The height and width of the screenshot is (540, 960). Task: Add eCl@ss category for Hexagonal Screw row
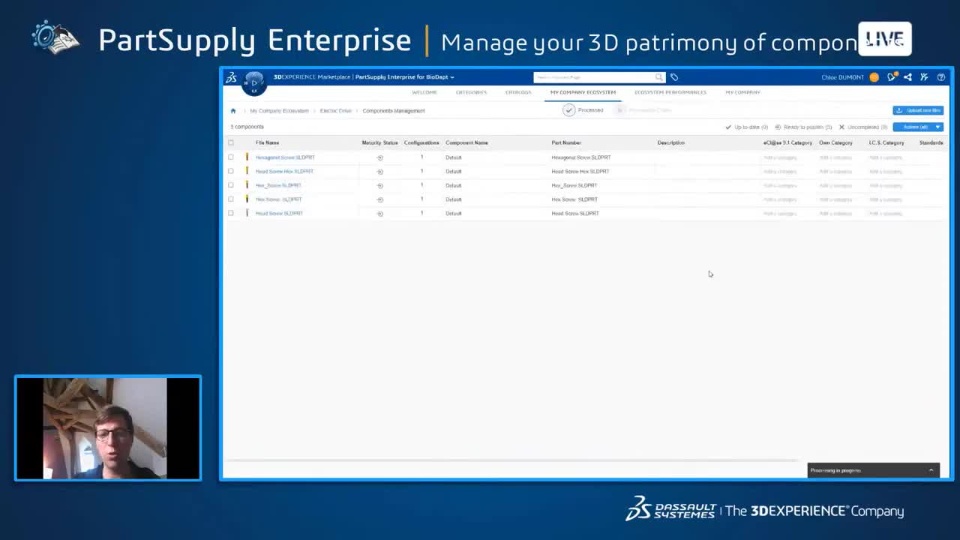pos(780,158)
